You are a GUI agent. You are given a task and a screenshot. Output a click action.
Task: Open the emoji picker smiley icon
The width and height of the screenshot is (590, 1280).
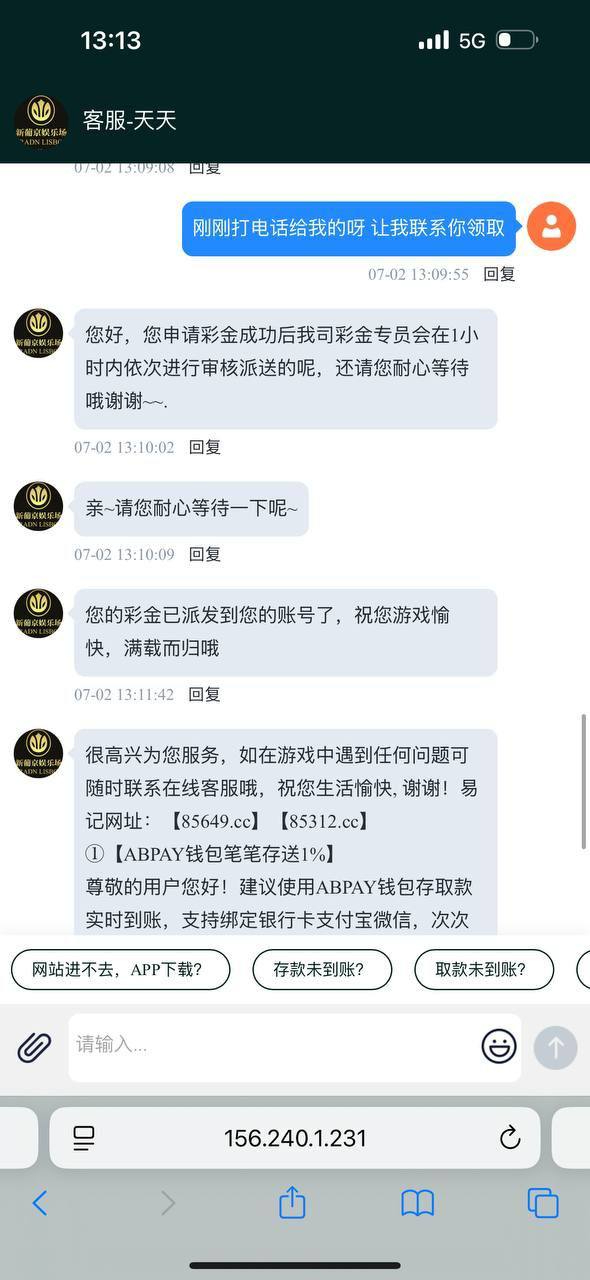[499, 1046]
